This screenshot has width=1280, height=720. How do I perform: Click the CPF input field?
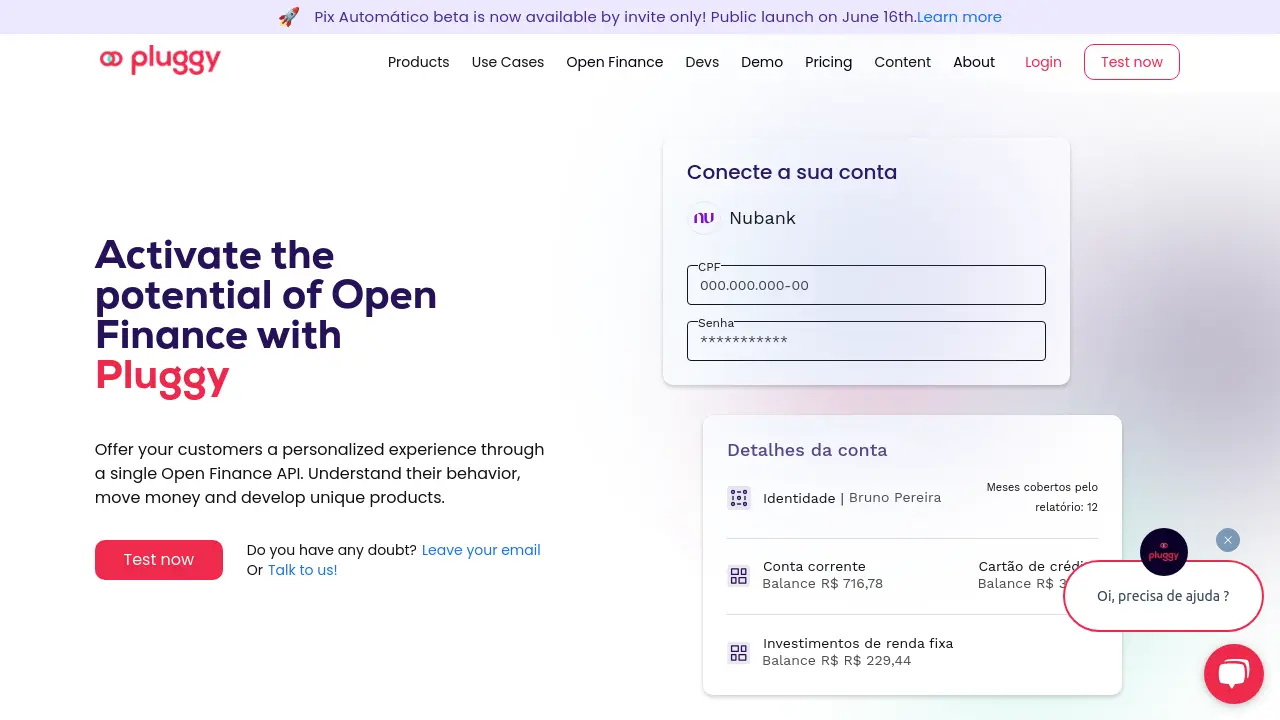[x=866, y=285]
